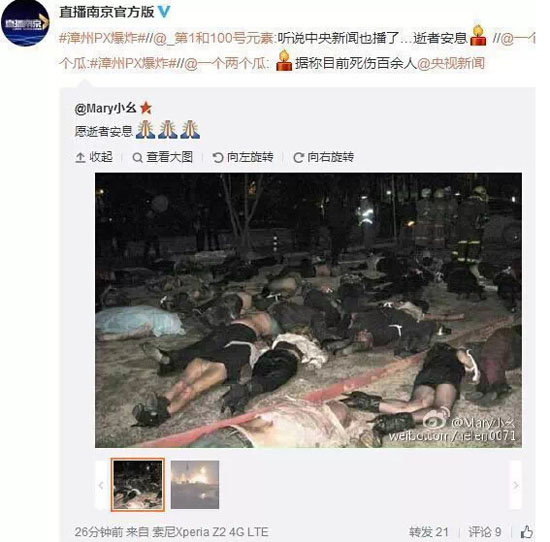Show previous thumbnails with left arrow
This screenshot has height=542, width=550.
click(x=101, y=485)
